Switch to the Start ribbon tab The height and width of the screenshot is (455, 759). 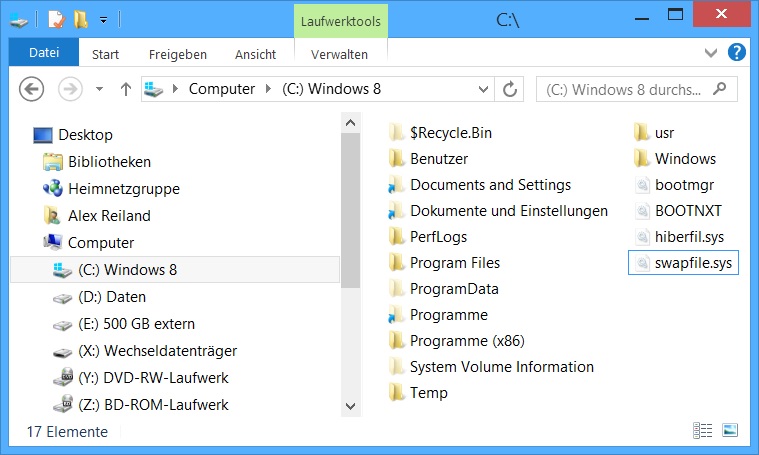[105, 55]
